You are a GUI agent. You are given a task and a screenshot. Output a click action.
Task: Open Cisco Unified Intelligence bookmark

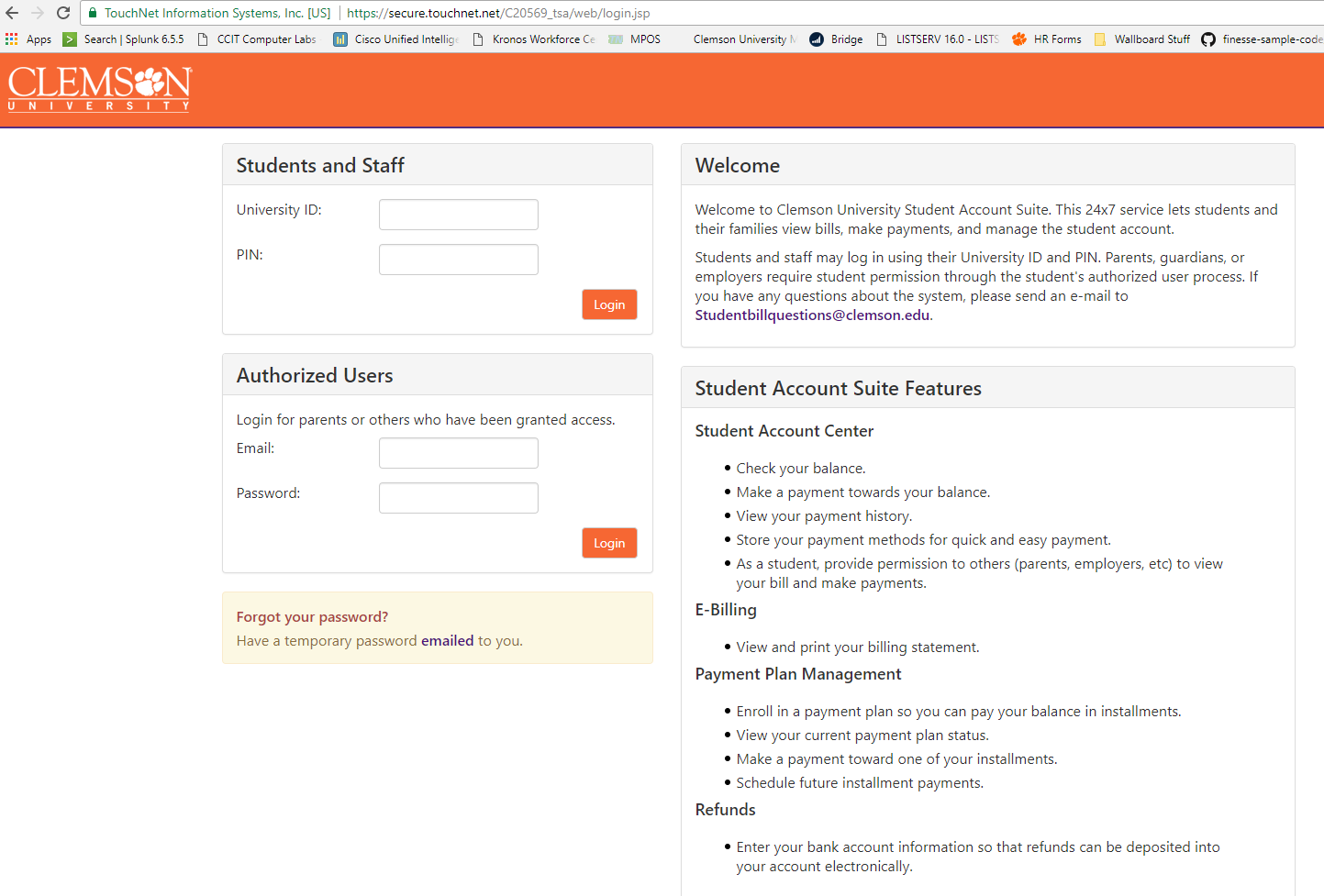point(396,39)
